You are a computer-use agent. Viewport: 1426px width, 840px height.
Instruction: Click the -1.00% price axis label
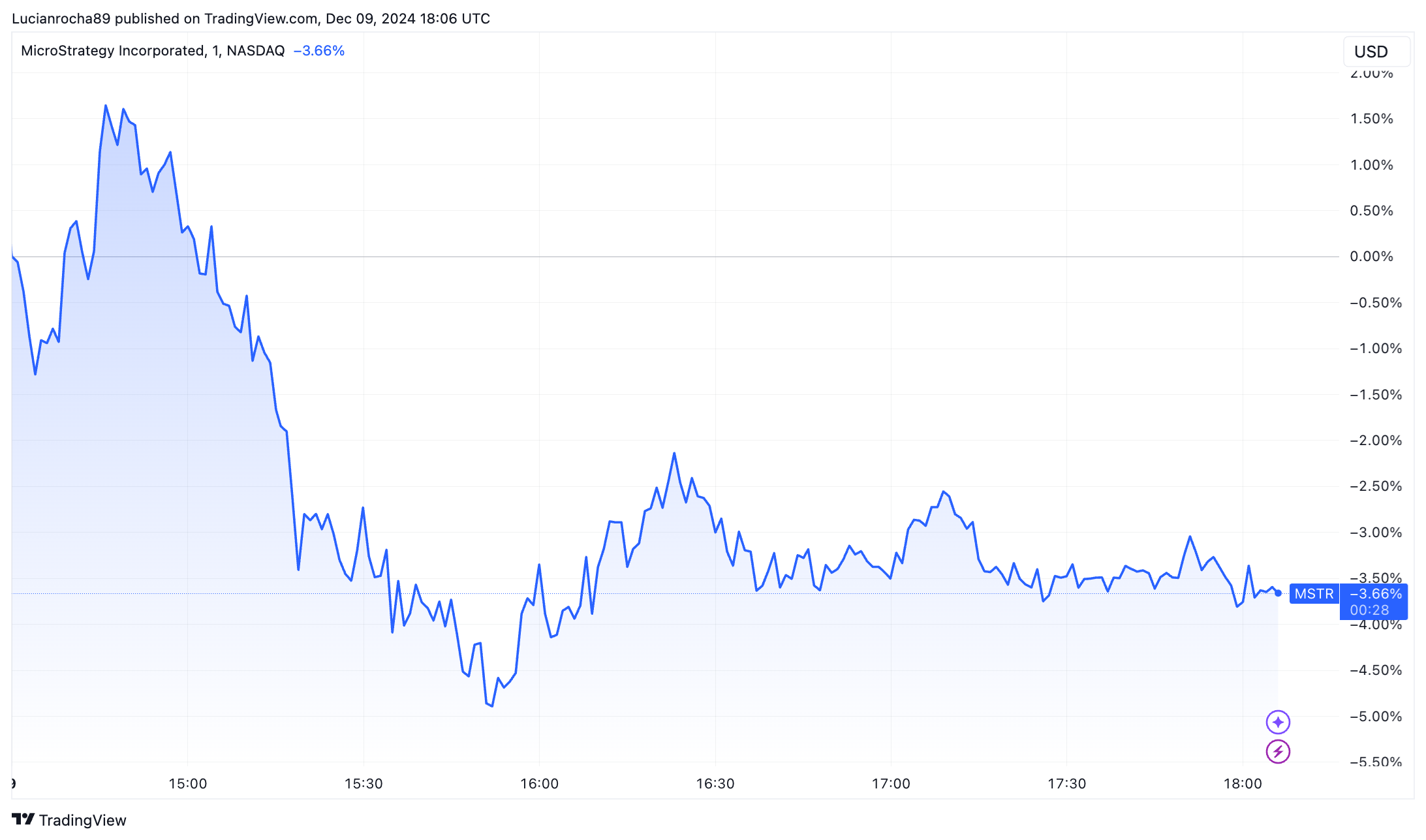[1376, 348]
